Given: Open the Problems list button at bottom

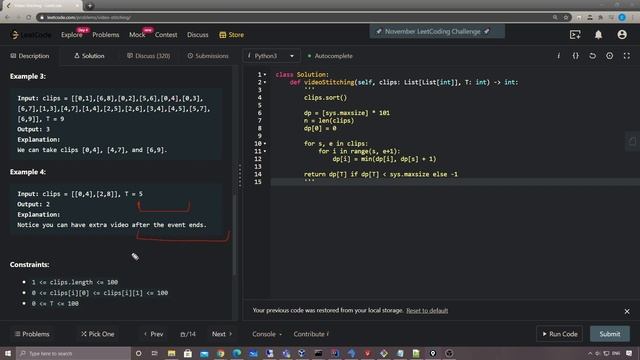Looking at the screenshot, I should click(x=32, y=334).
